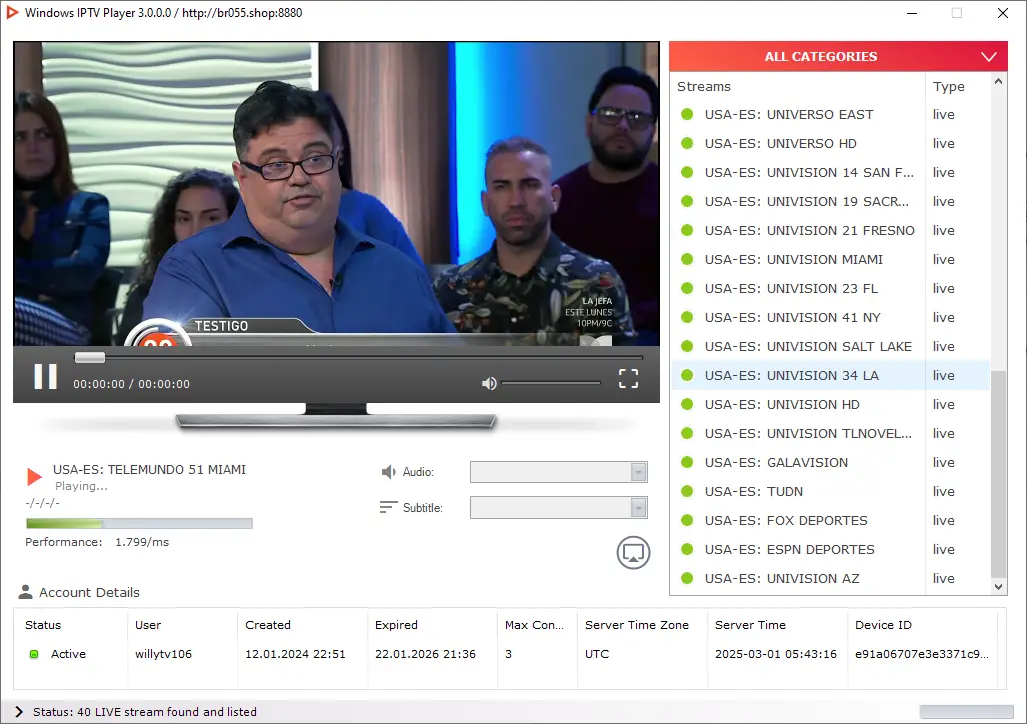This screenshot has width=1027, height=724.
Task: Select stream USA-ES: UNIVISION HD
Action: pos(831,404)
